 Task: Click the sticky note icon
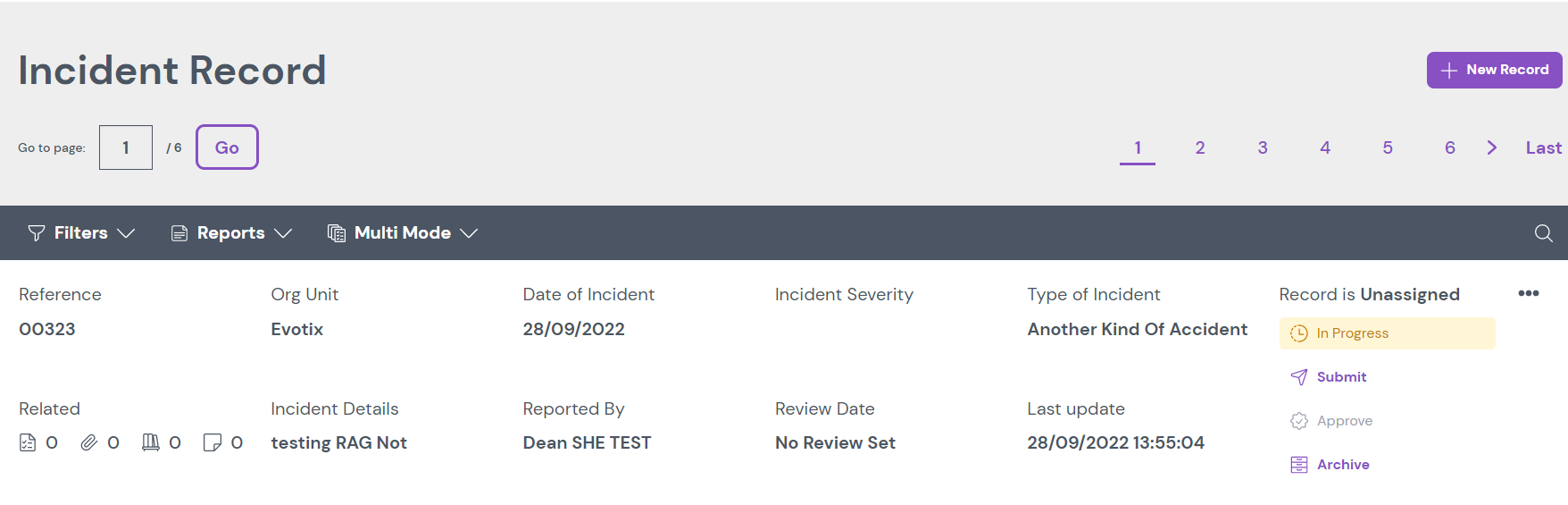(212, 442)
